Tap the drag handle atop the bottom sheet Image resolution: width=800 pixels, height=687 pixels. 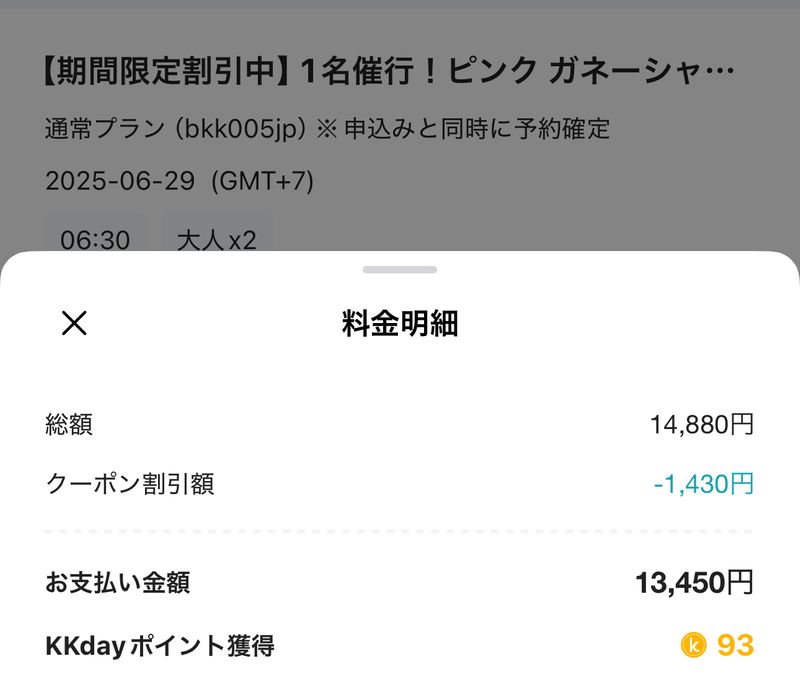pyautogui.click(x=400, y=269)
